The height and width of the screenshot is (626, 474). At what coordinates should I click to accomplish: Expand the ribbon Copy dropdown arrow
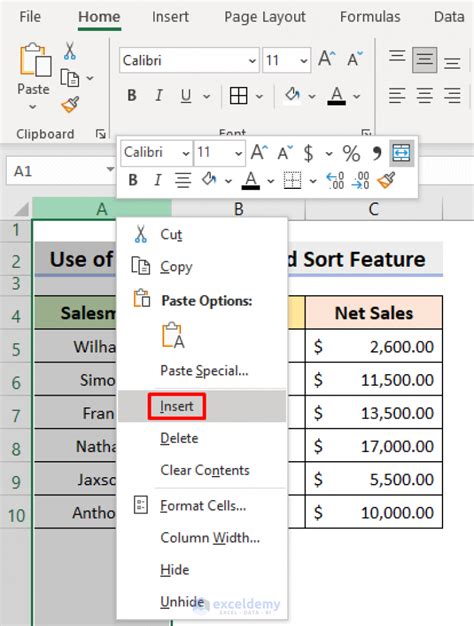pos(90,78)
